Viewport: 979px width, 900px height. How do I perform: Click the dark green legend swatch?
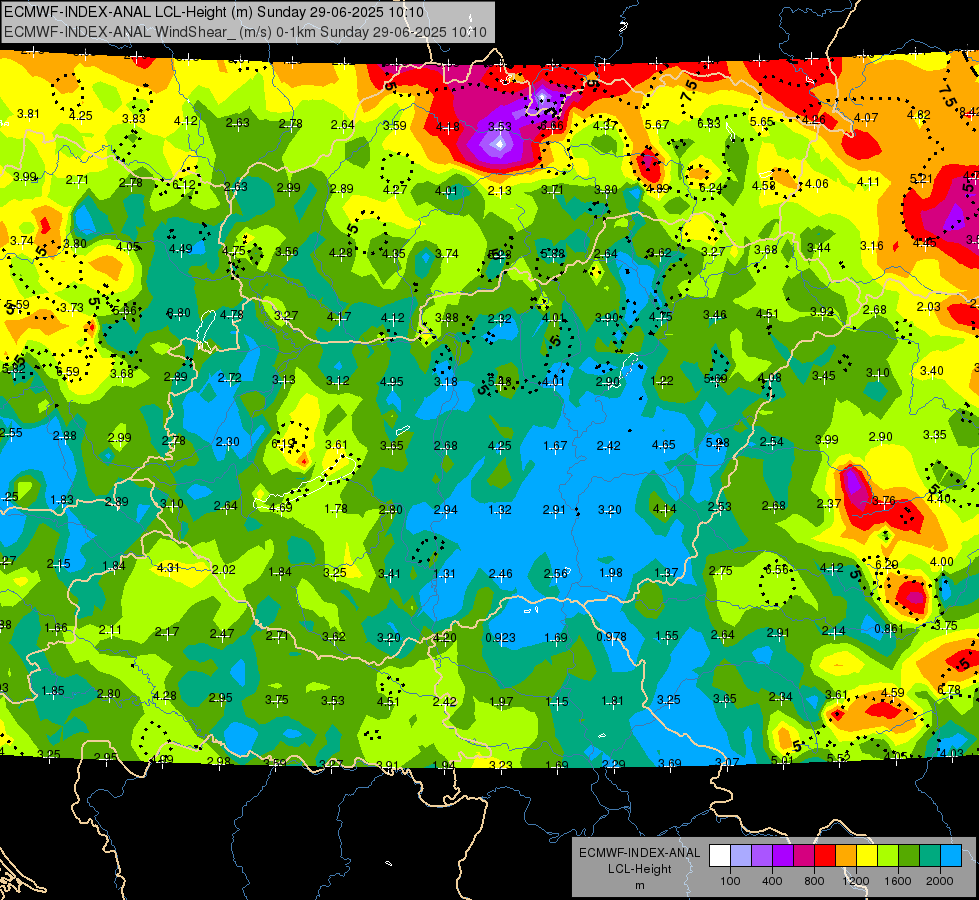pyautogui.click(x=908, y=856)
